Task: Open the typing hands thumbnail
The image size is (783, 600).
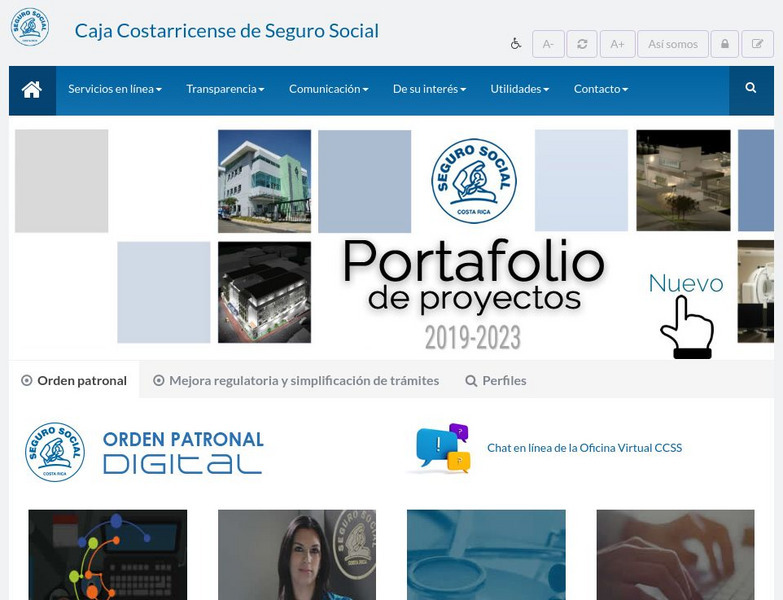Action: (676, 555)
